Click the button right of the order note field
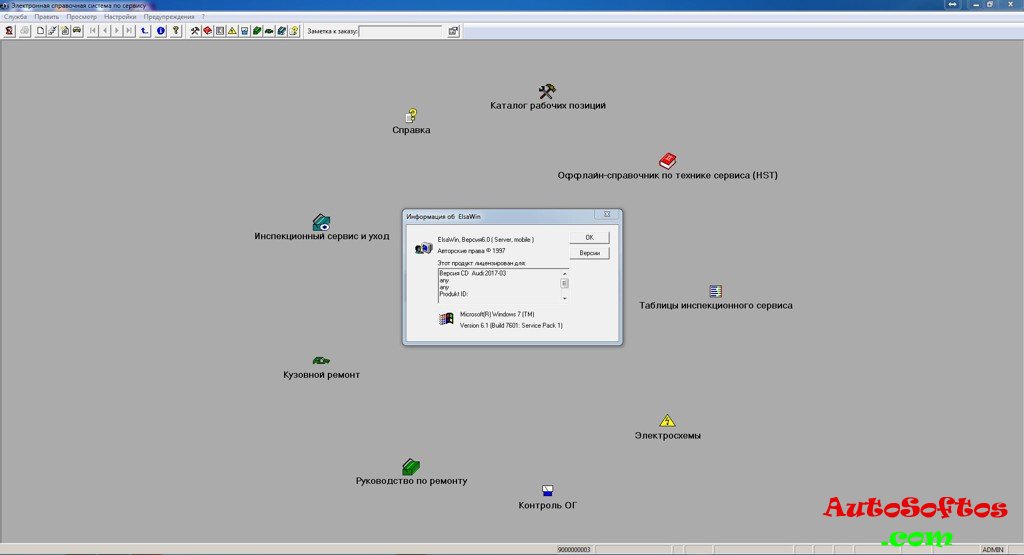Screen dimensions: 1024x555 pos(453,31)
